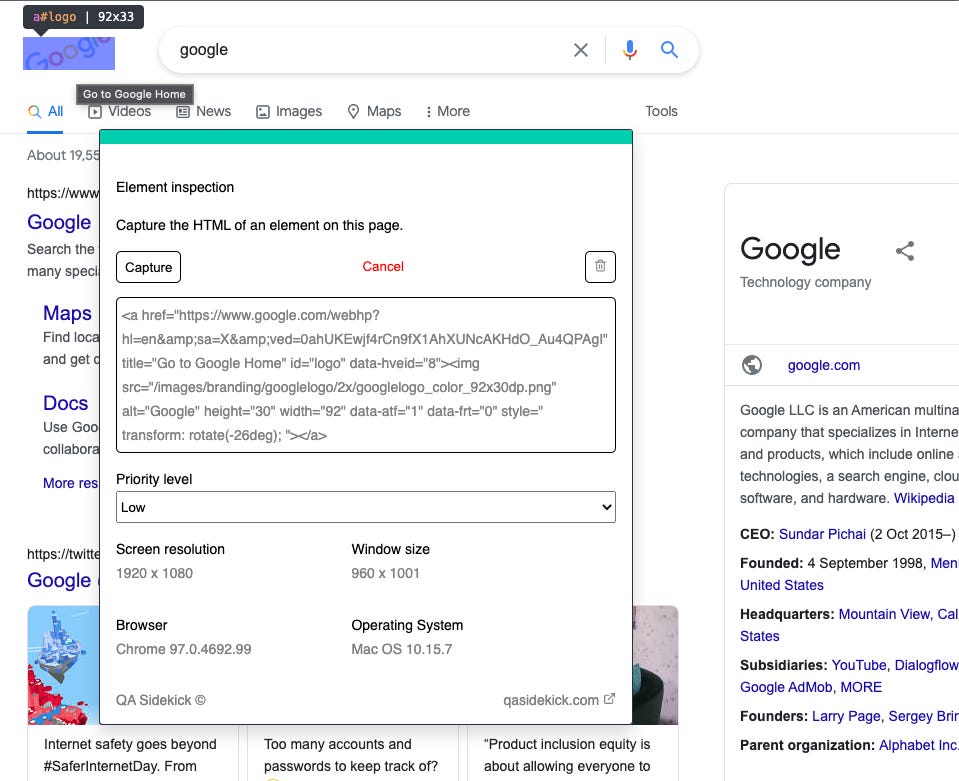Open the Dialogflow subsidiary link
The image size is (959, 781).
point(927,665)
